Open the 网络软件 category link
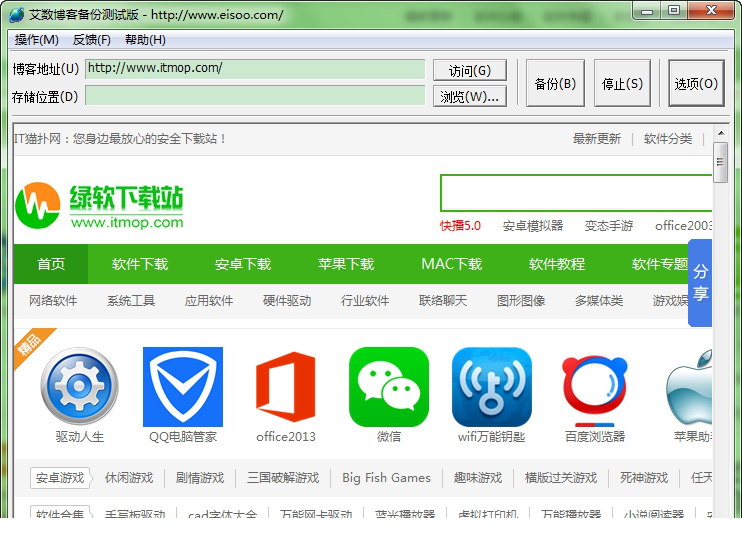The height and width of the screenshot is (538, 742). 53,300
